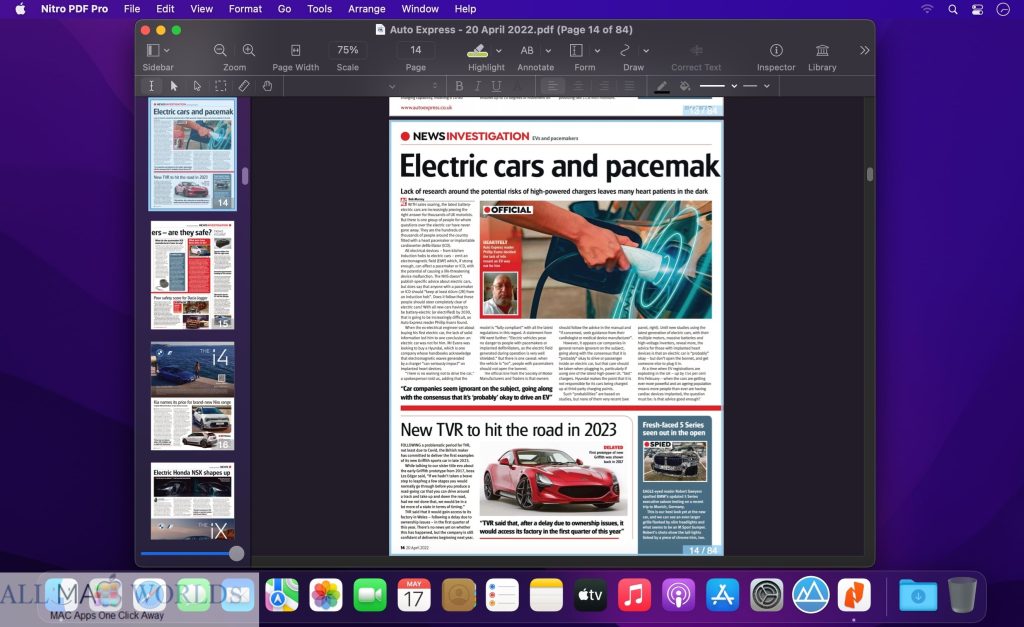Select the eraser tool
This screenshot has height=627, width=1024.
244,86
